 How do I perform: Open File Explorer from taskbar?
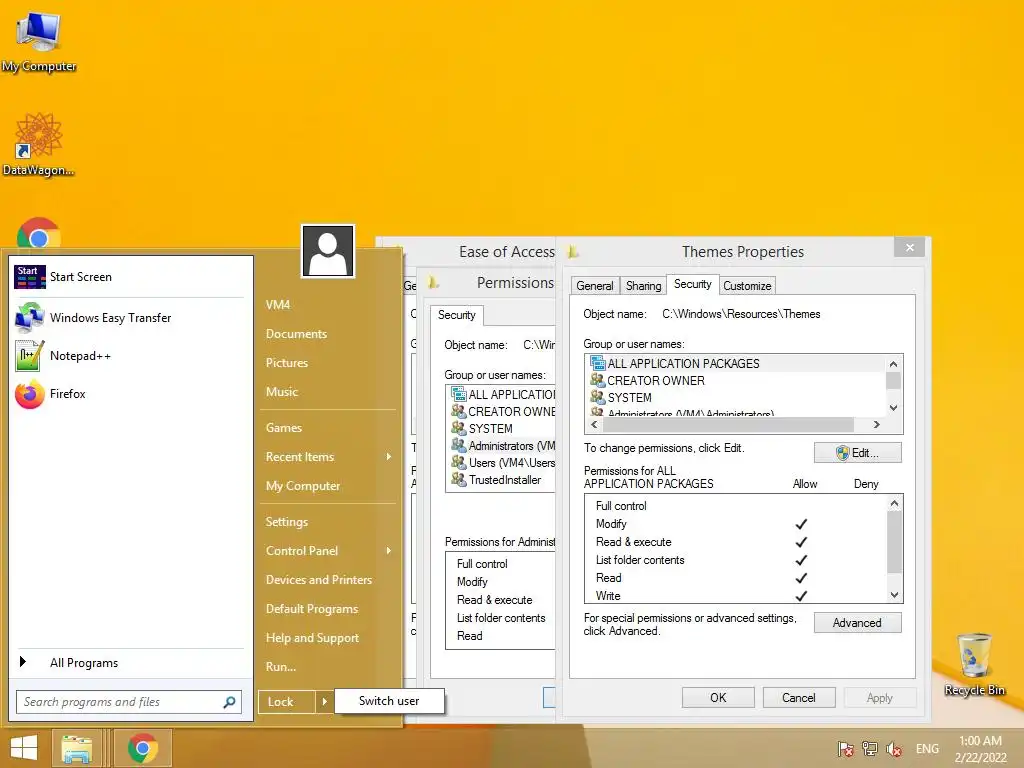(76, 748)
